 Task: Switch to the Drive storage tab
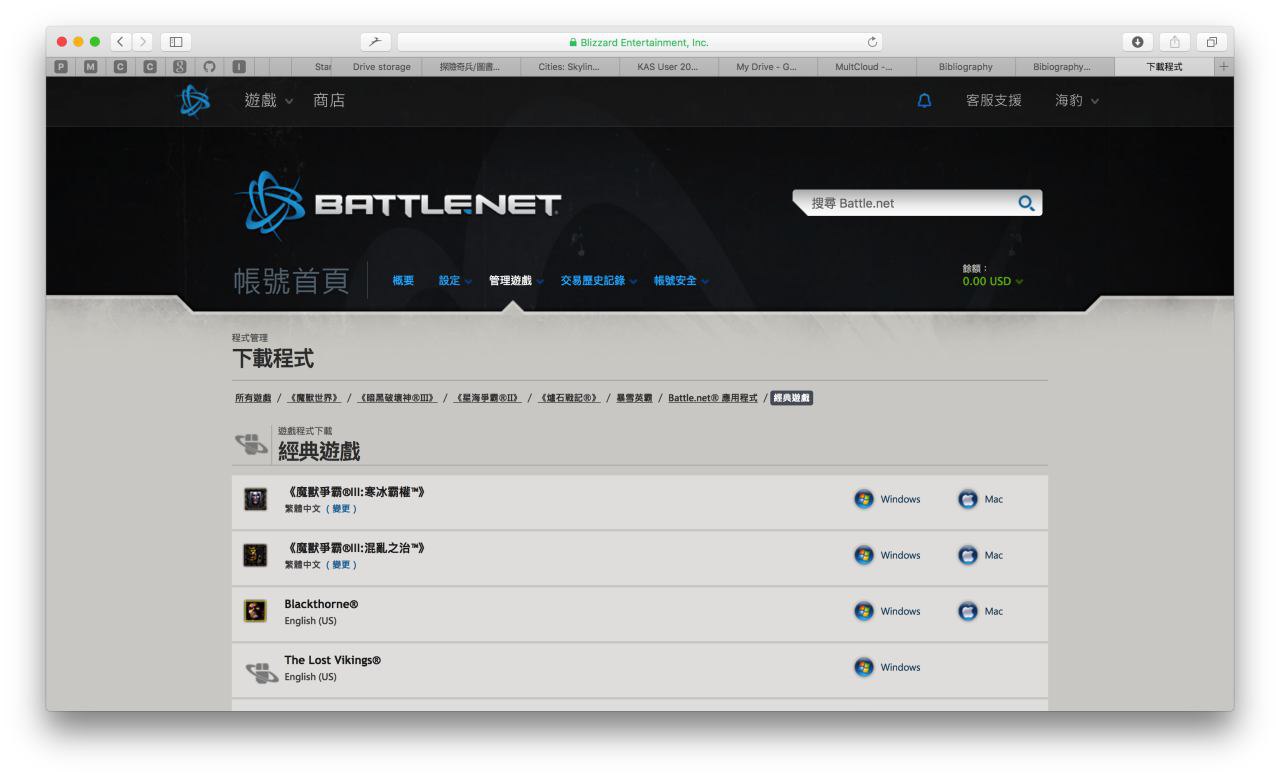(x=382, y=67)
